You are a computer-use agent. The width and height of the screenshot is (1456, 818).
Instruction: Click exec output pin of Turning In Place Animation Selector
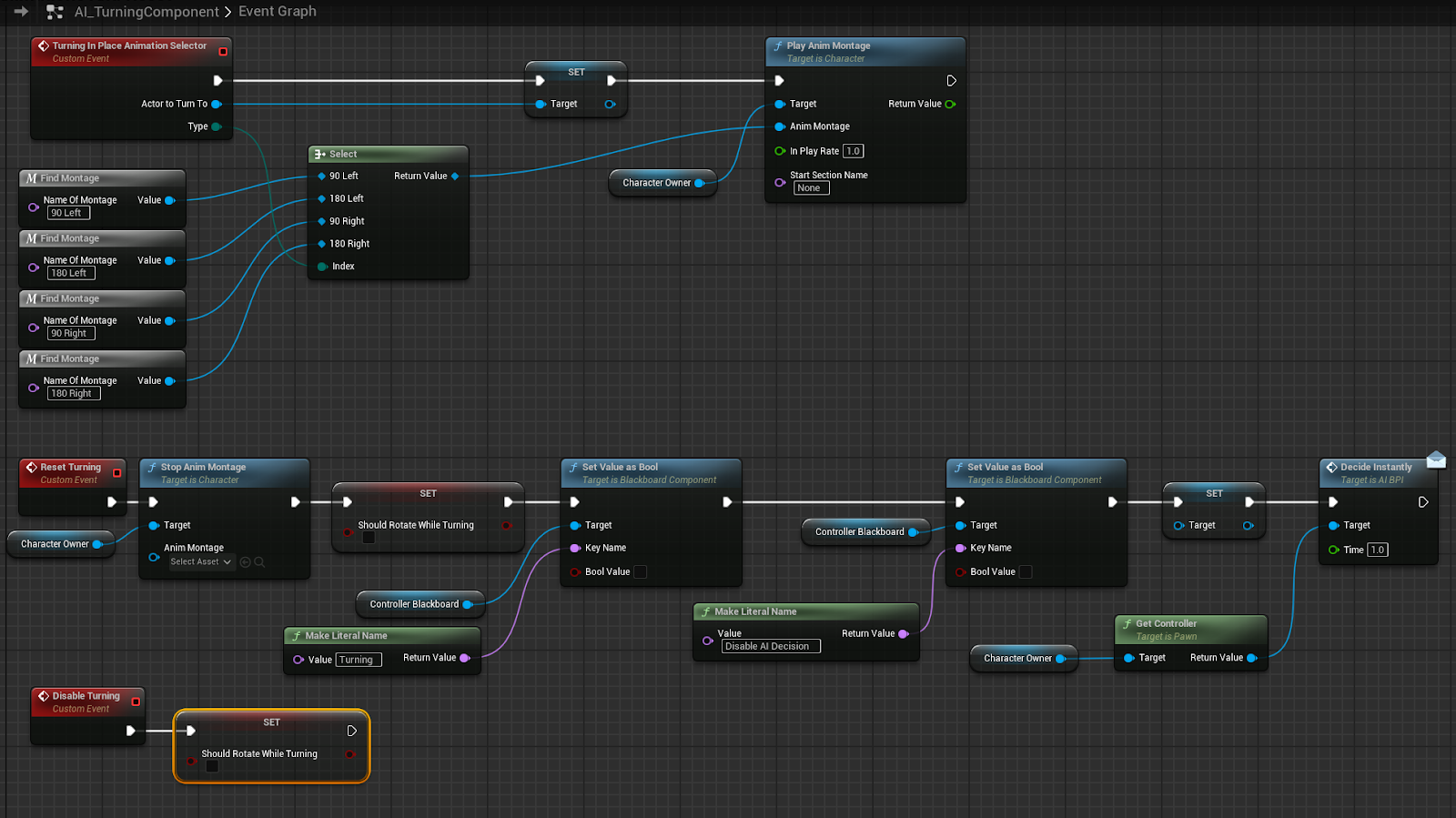(x=218, y=81)
